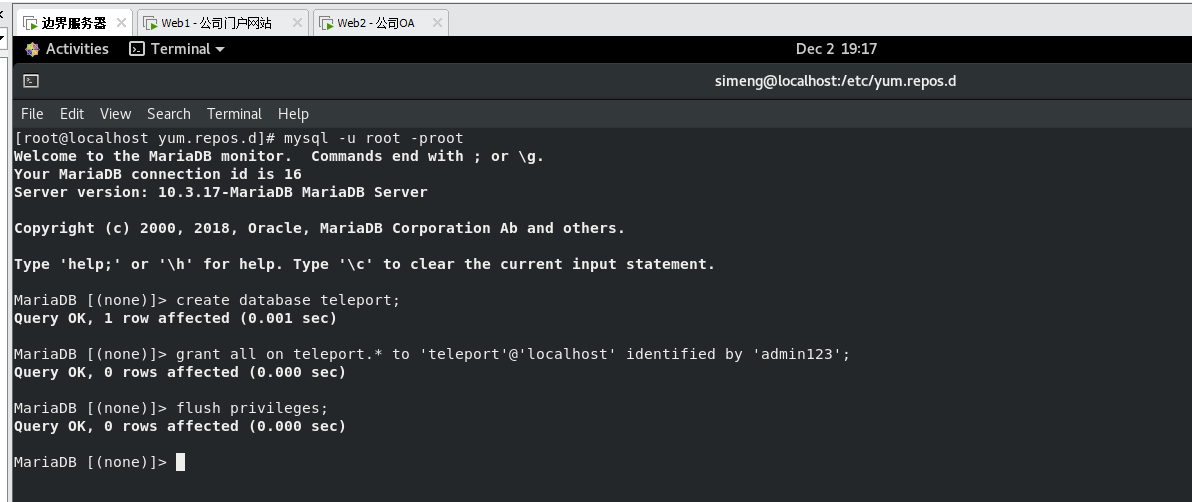Click the MariaDB prompt cursor line
Image resolution: width=1192 pixels, height=502 pixels.
click(180, 462)
